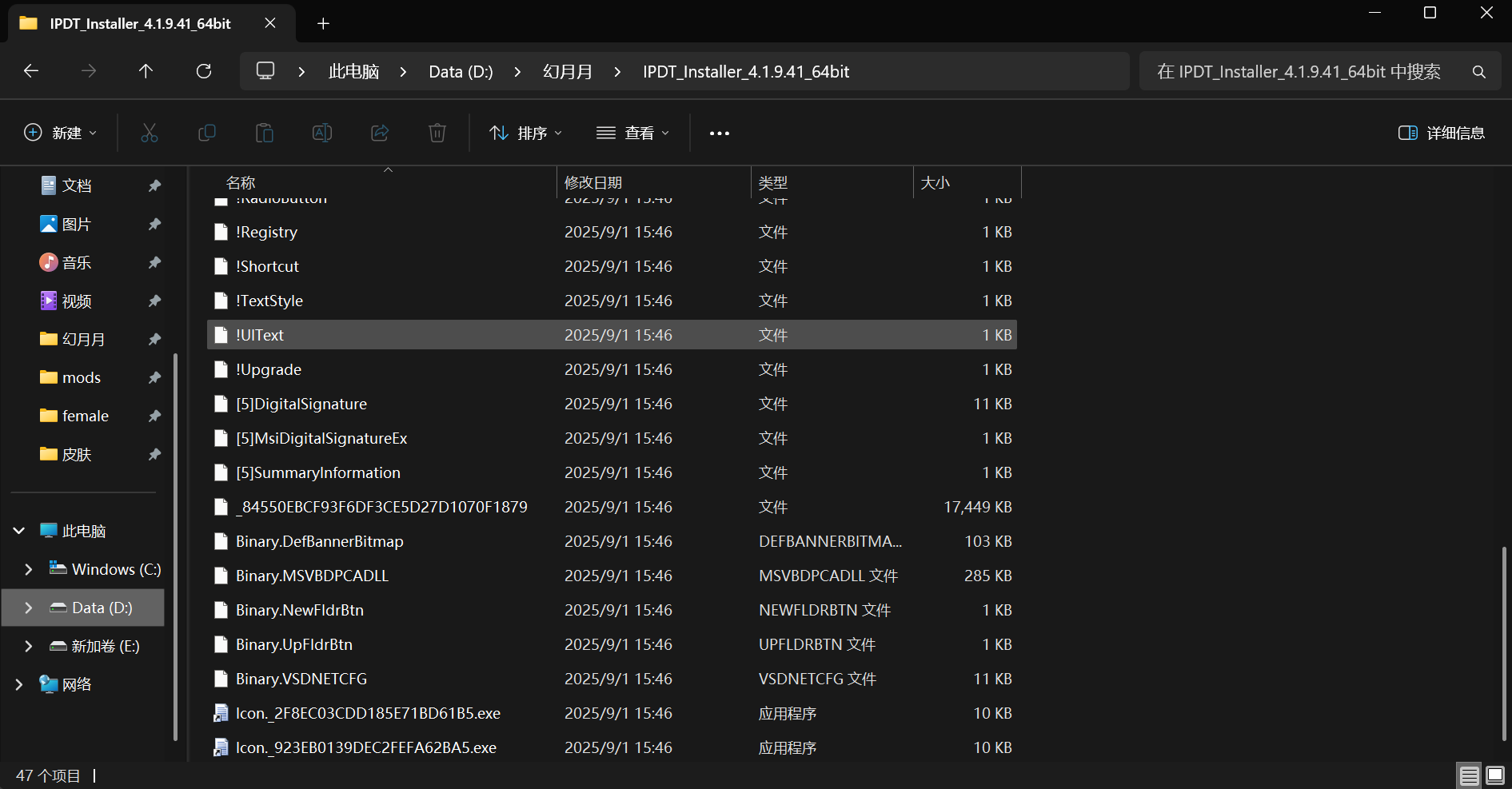
Task: Click the Cut scissors icon
Action: tap(150, 133)
